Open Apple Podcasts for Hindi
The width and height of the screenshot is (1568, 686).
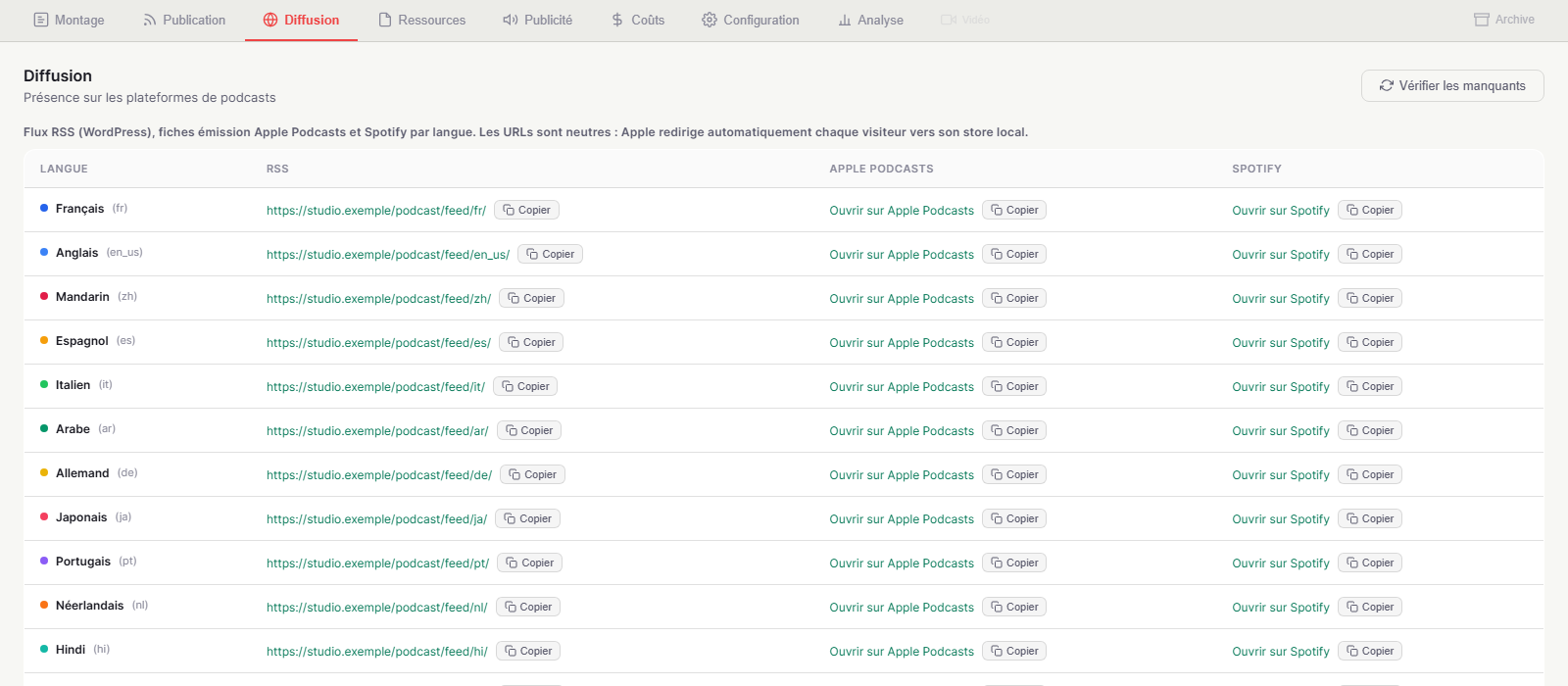click(x=902, y=652)
